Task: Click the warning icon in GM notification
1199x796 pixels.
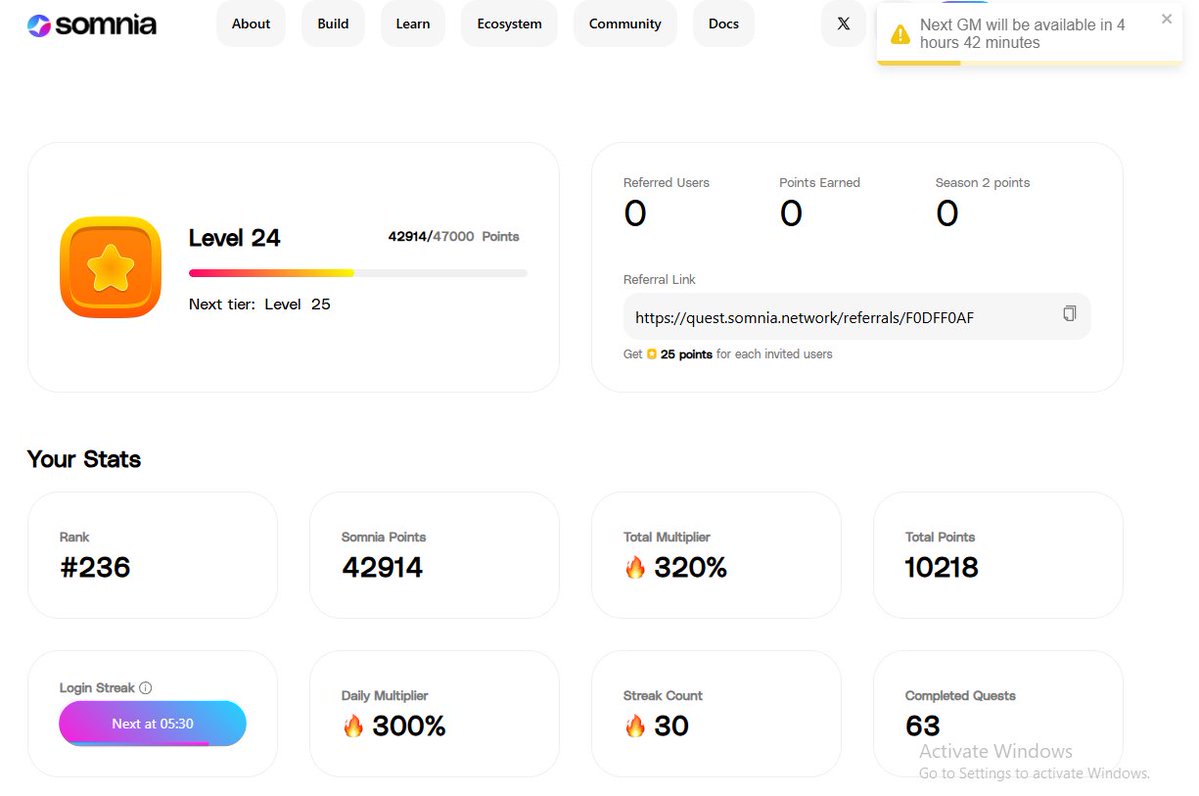Action: tap(901, 34)
